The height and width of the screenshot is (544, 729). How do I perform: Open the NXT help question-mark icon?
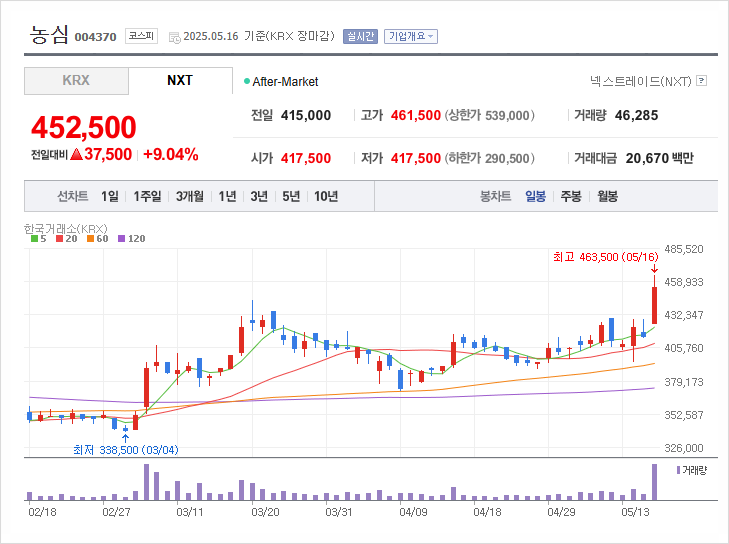(x=702, y=81)
